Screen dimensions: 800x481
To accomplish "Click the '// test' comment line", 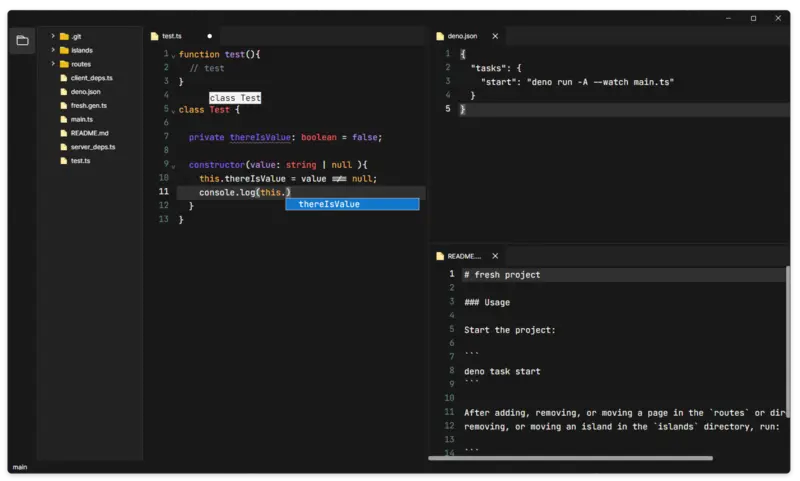I will click(207, 68).
